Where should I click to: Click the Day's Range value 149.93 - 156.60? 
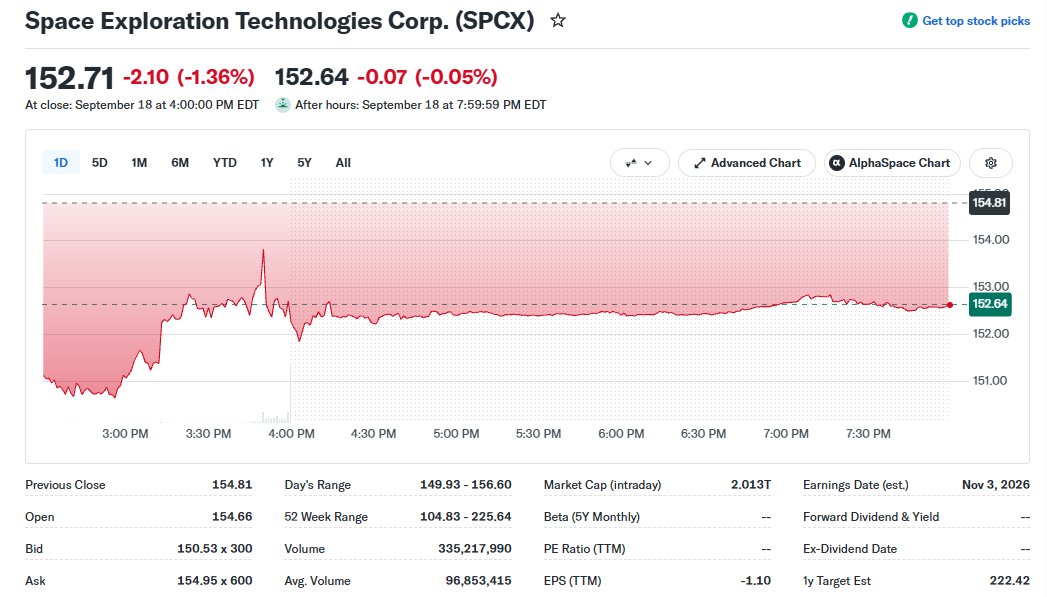(465, 485)
